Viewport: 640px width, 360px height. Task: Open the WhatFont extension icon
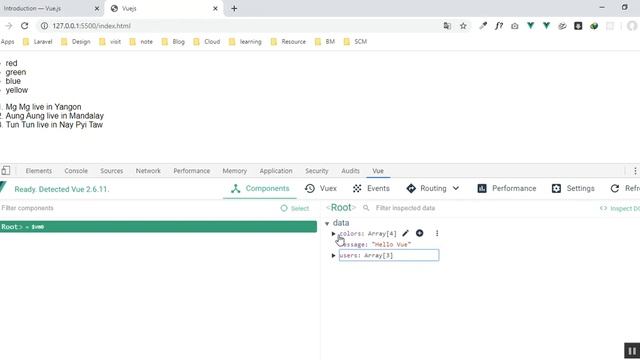point(499,26)
